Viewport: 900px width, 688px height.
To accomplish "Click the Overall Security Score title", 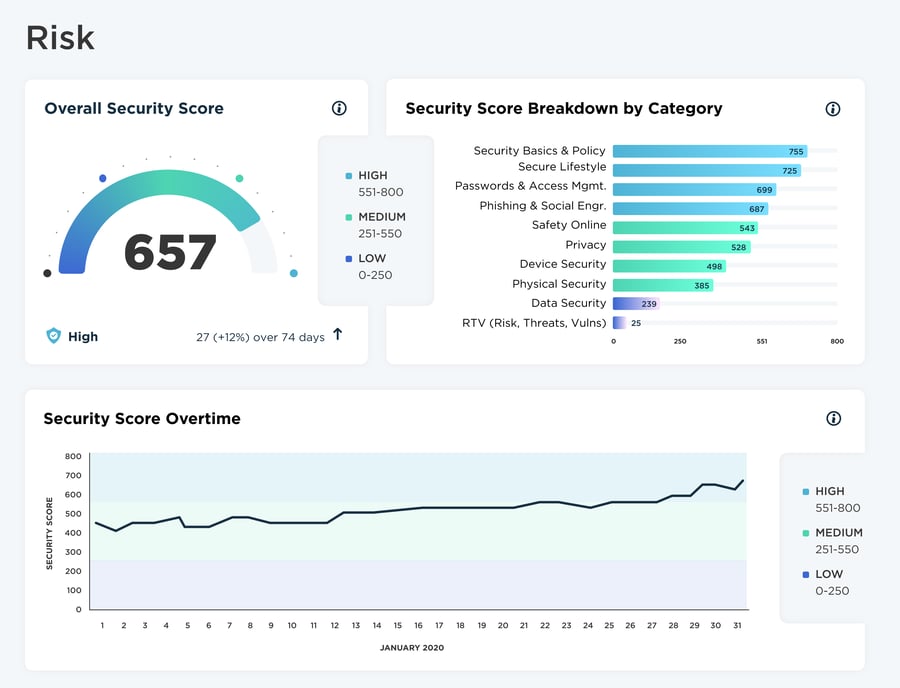I will [x=134, y=108].
